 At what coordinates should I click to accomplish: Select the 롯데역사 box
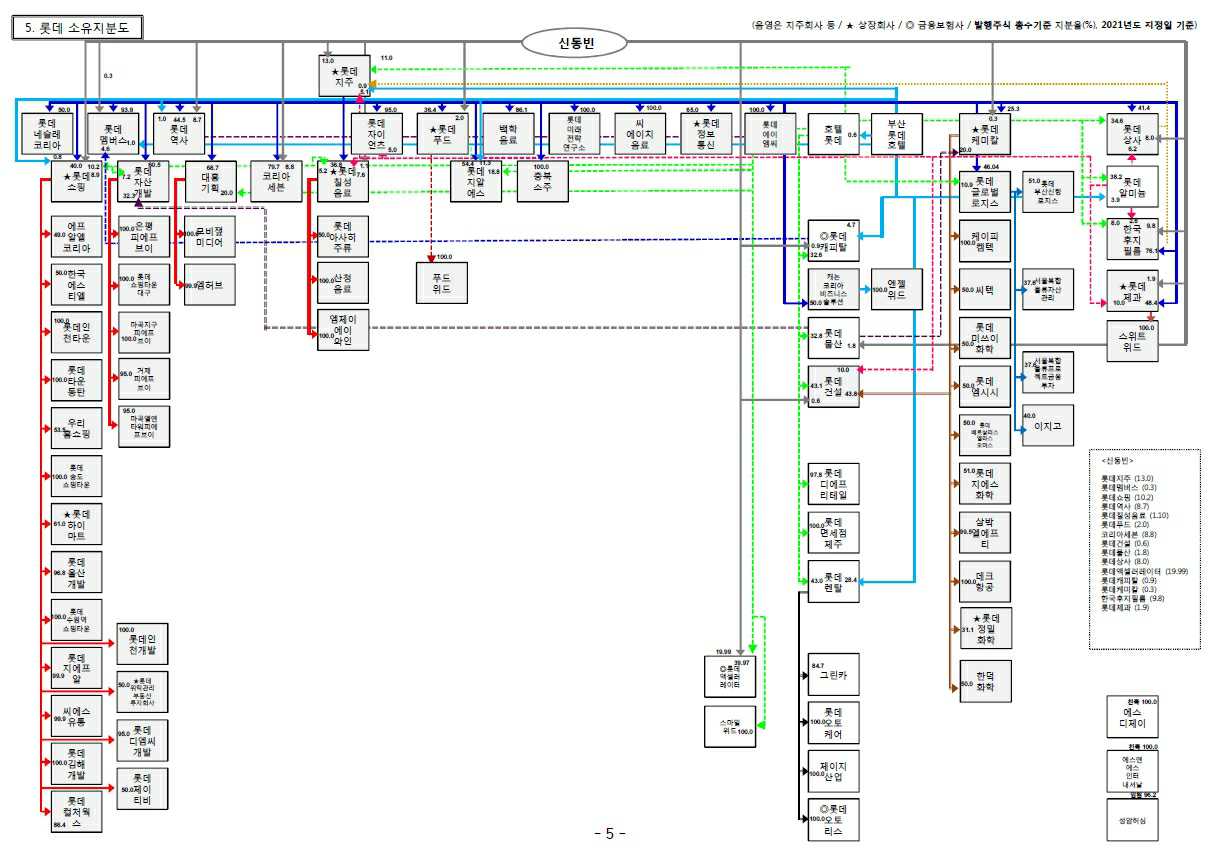(180, 136)
